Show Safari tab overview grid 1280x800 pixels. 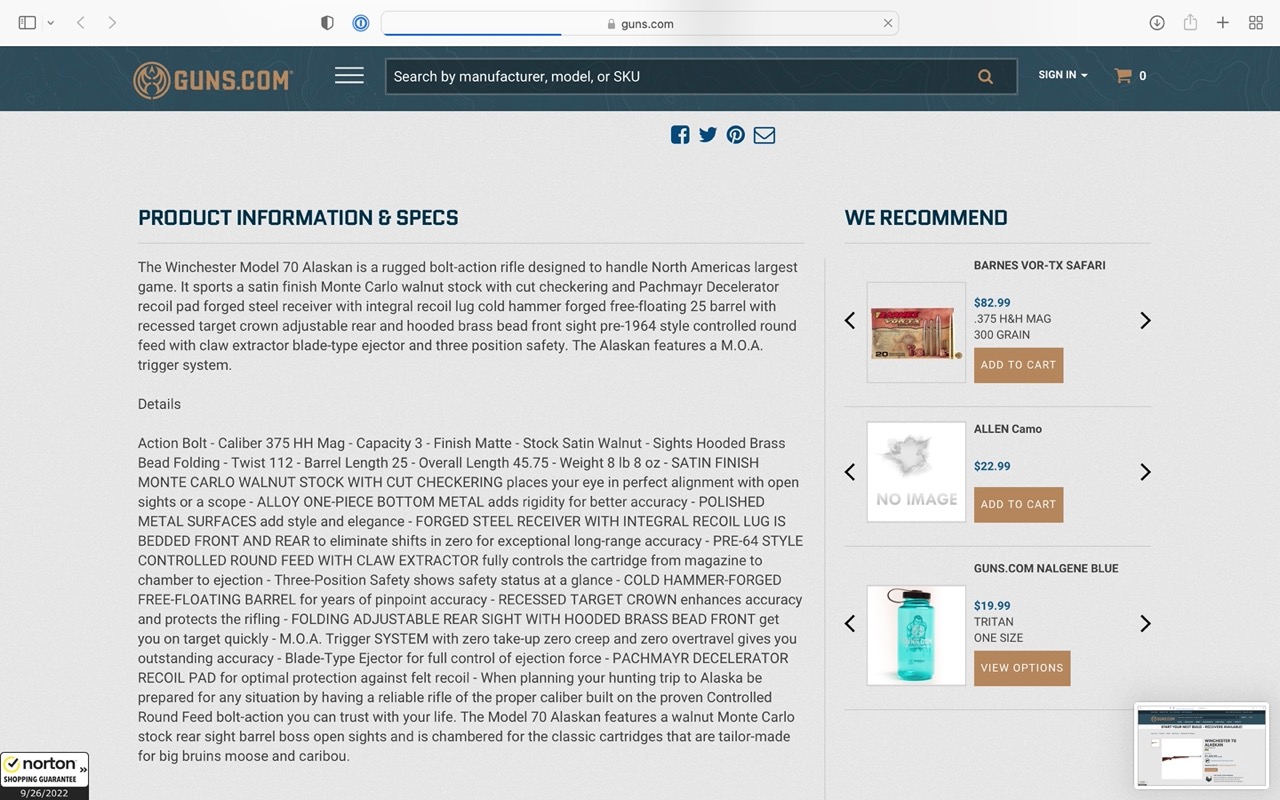(1256, 23)
